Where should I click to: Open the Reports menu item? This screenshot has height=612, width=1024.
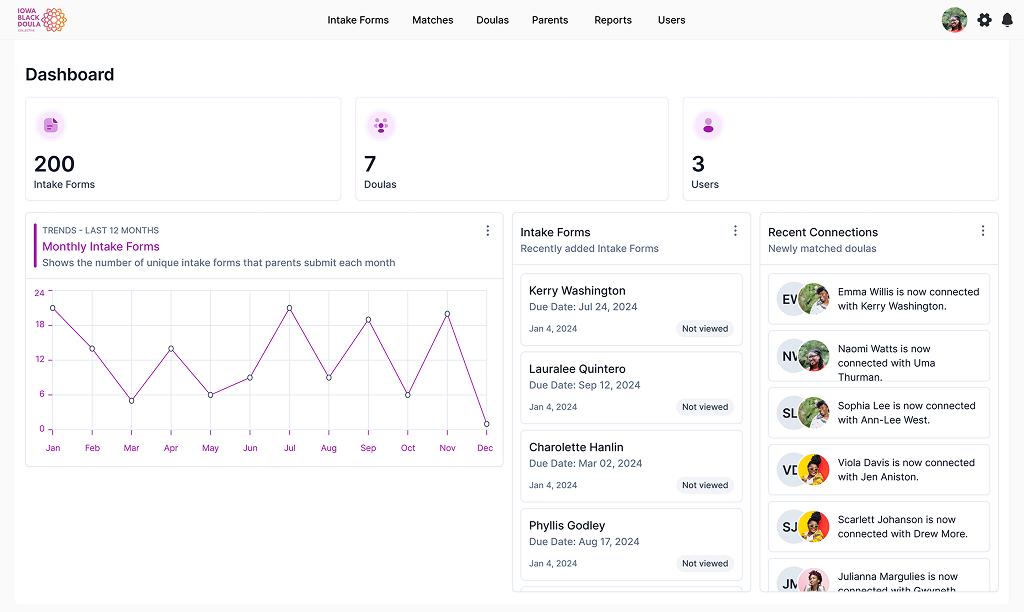pos(612,20)
